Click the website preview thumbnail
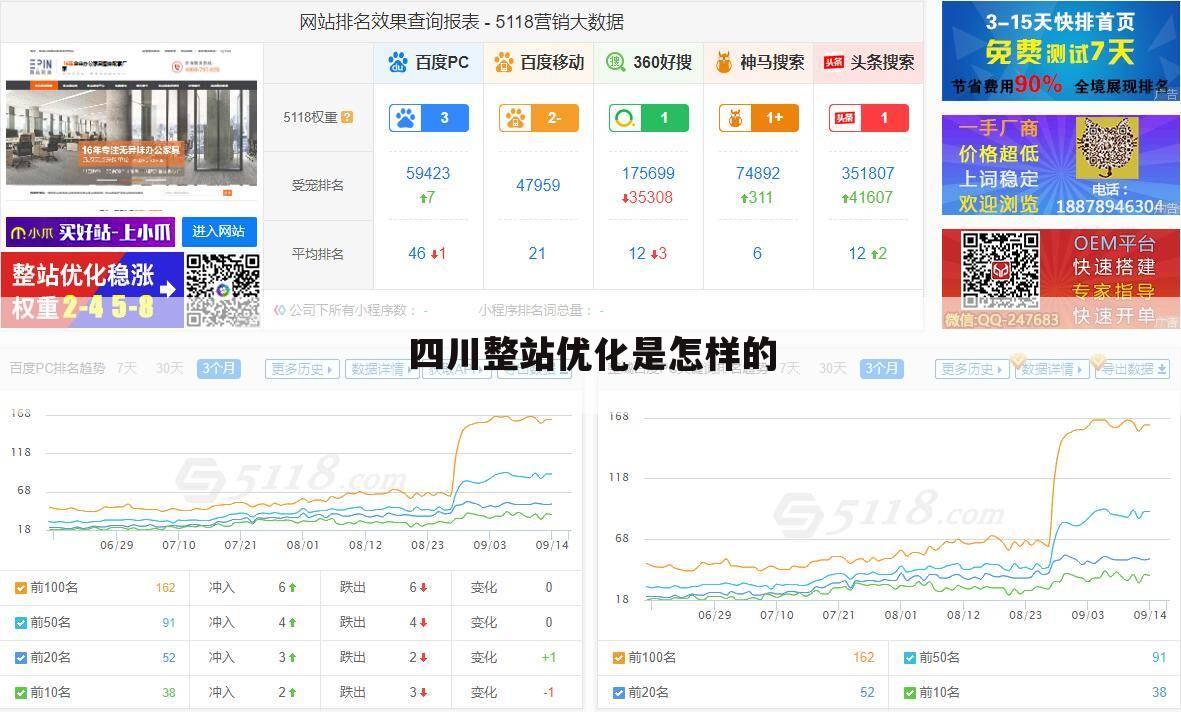Screen dimensions: 1181x712 [132, 130]
